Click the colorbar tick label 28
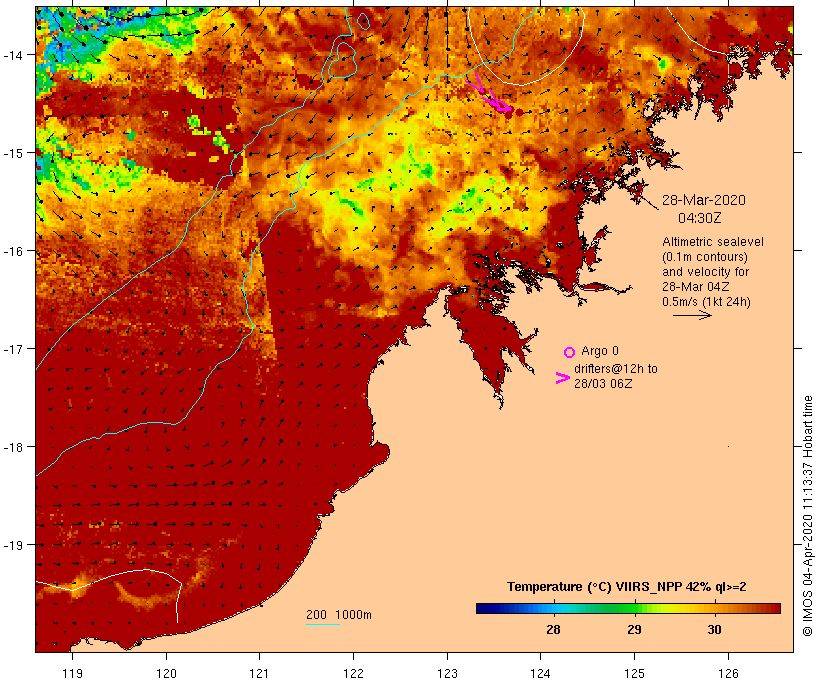The width and height of the screenshot is (820, 680). (553, 630)
